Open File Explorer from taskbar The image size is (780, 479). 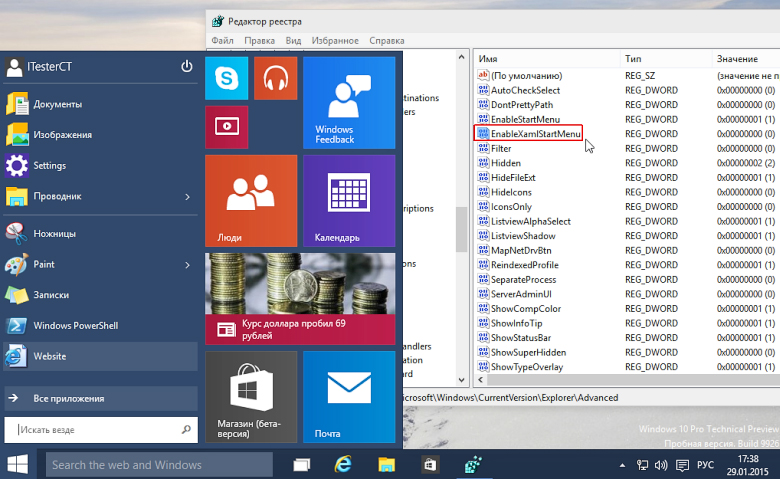386,465
